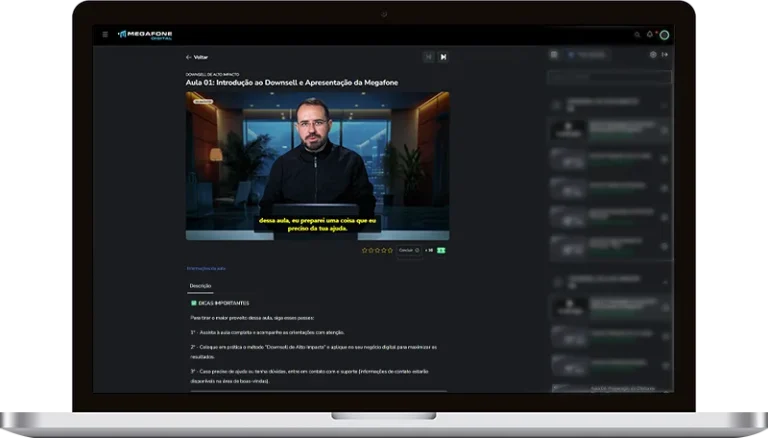The image size is (768, 438).
Task: Collapse the lessons sidebar panel
Action: pyautogui.click(x=664, y=55)
